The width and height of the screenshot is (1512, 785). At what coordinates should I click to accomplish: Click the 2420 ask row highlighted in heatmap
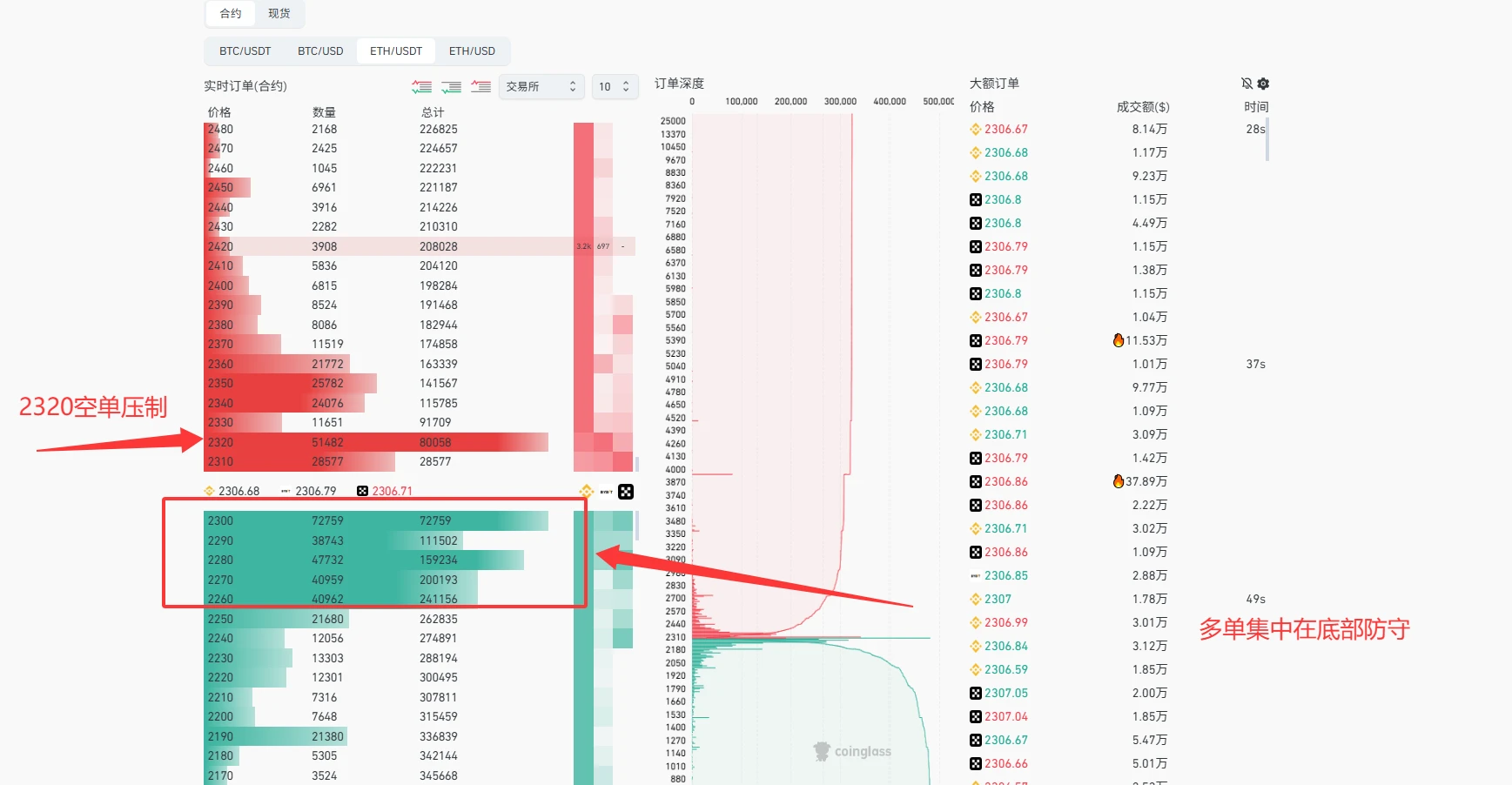coord(420,246)
